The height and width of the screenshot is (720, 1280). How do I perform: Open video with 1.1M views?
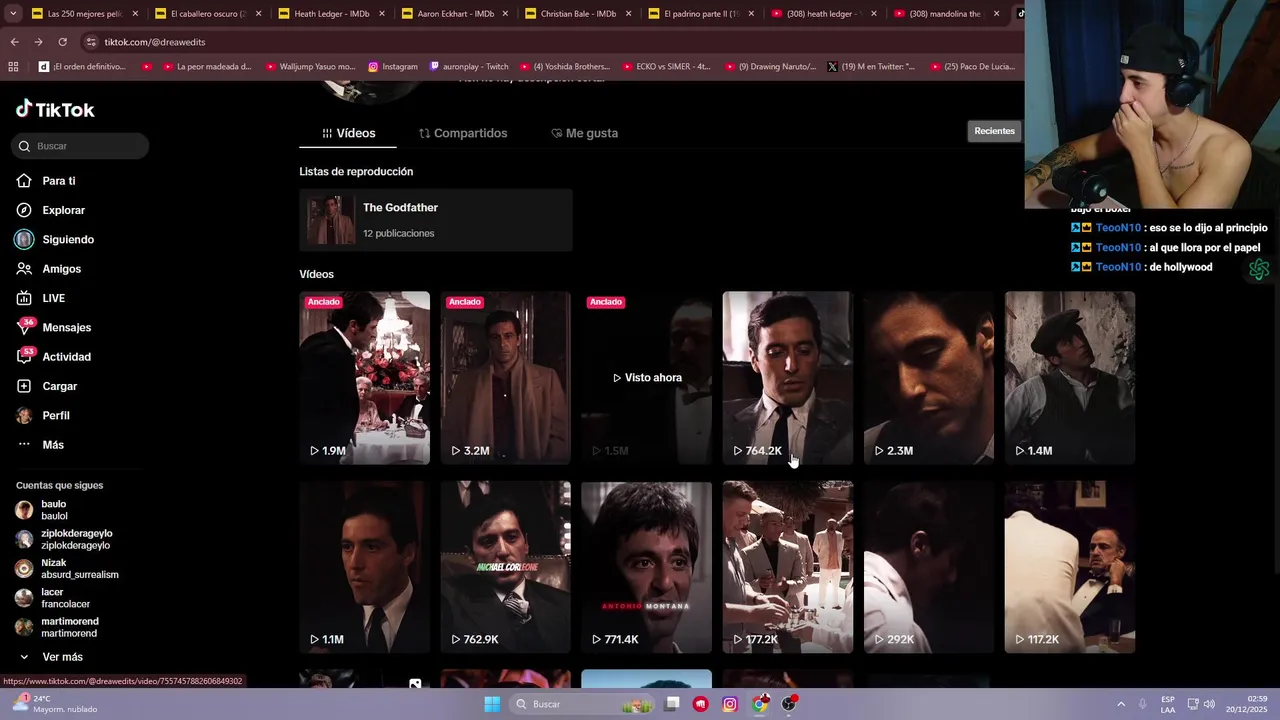tap(365, 567)
